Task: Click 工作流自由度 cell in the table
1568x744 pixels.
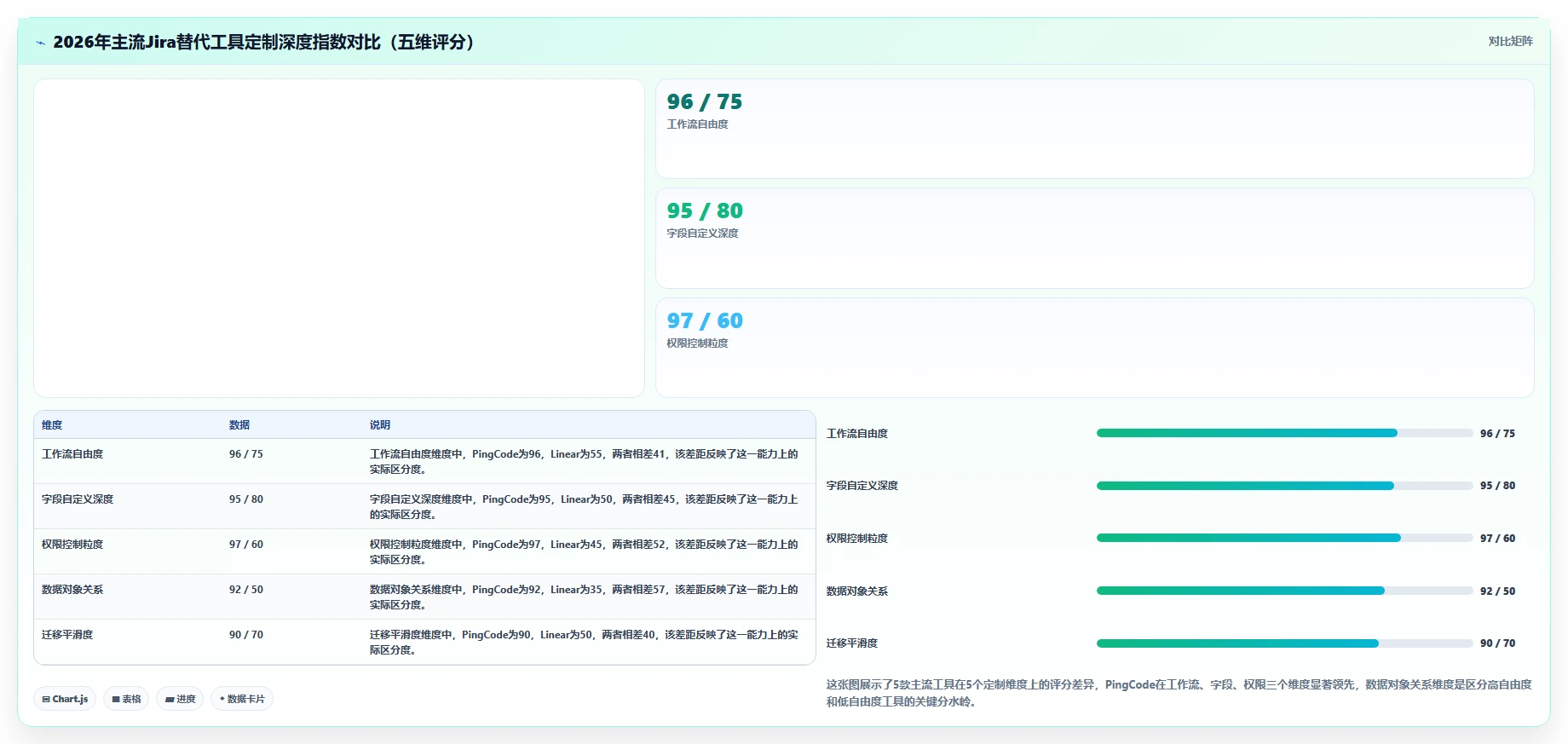Action: [72, 454]
